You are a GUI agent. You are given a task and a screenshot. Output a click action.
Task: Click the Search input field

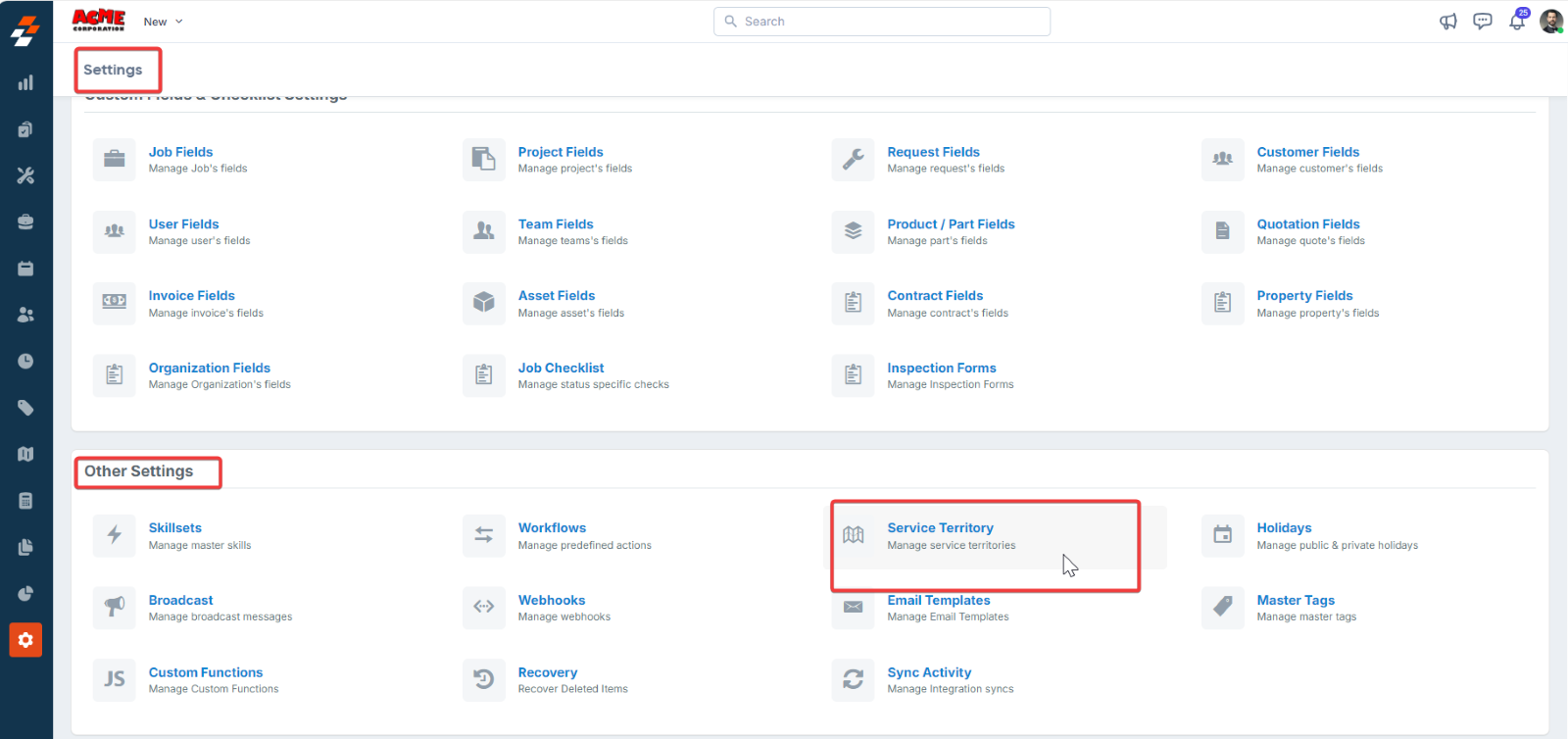(x=882, y=22)
